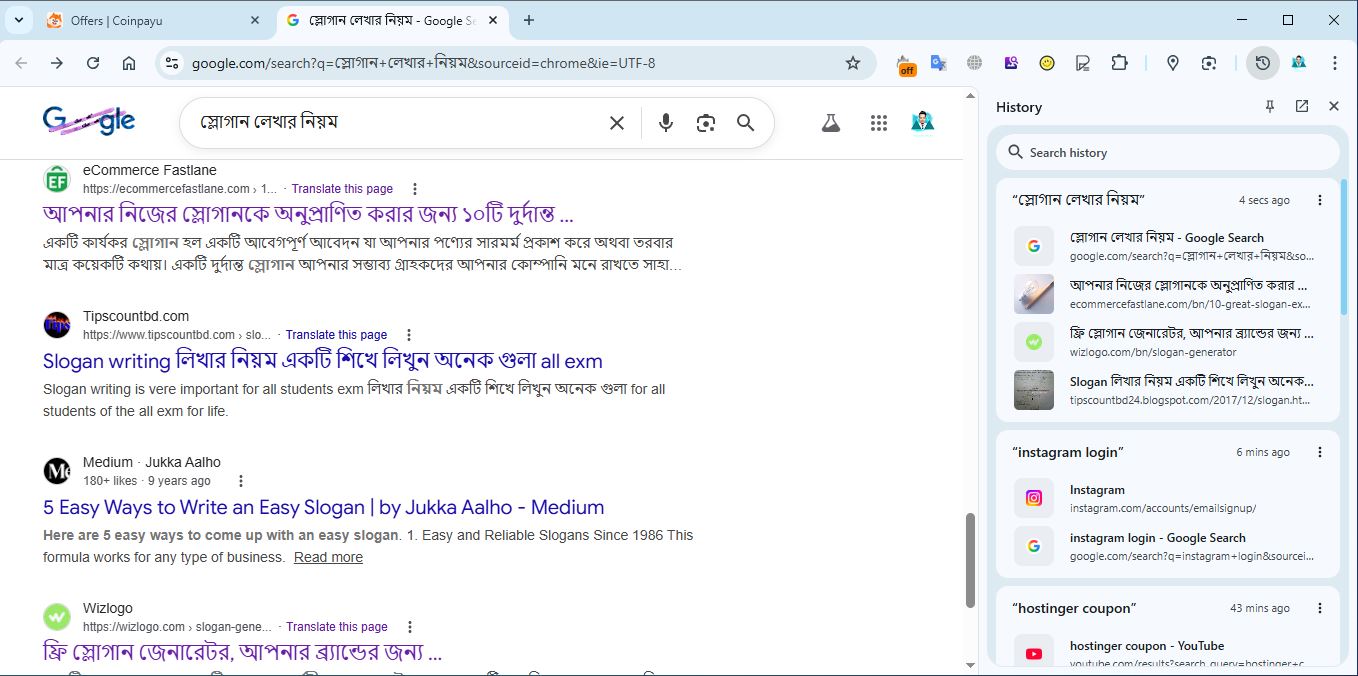
Task: Go back to previous page
Action: click(x=21, y=63)
